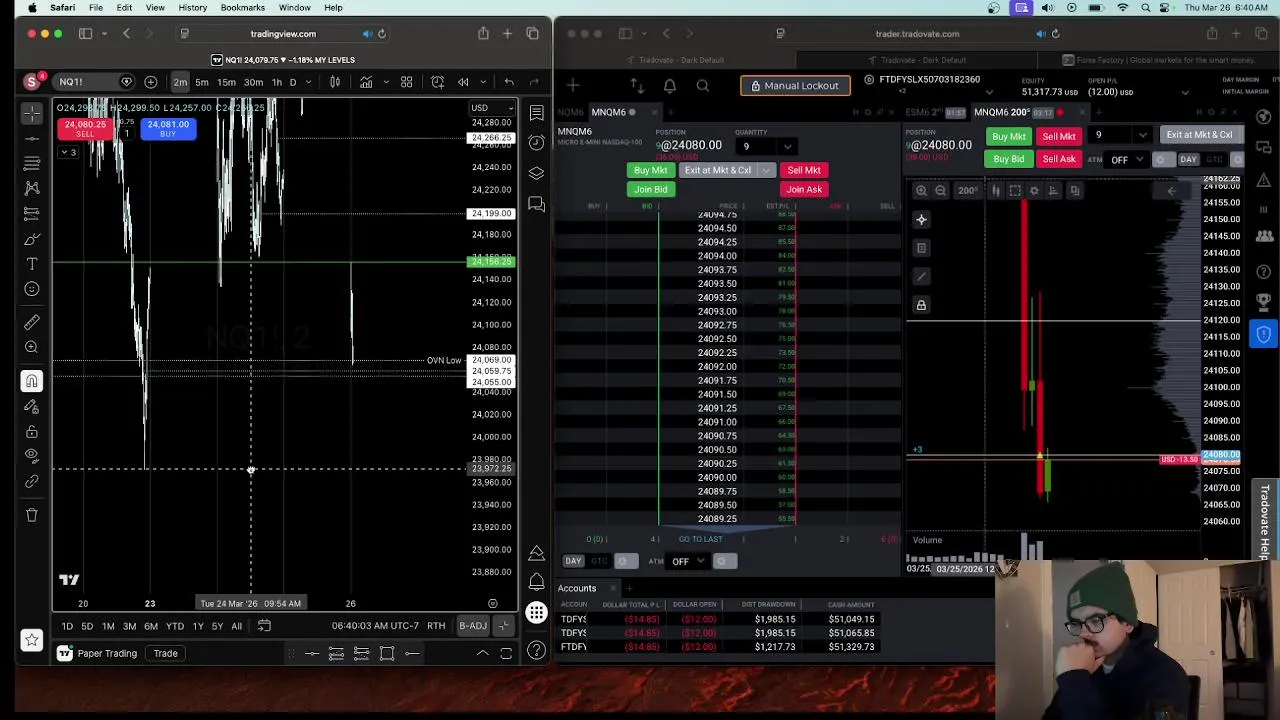This screenshot has height=720, width=1280.
Task: Click the trash remove objects icon
Action: click(x=32, y=515)
